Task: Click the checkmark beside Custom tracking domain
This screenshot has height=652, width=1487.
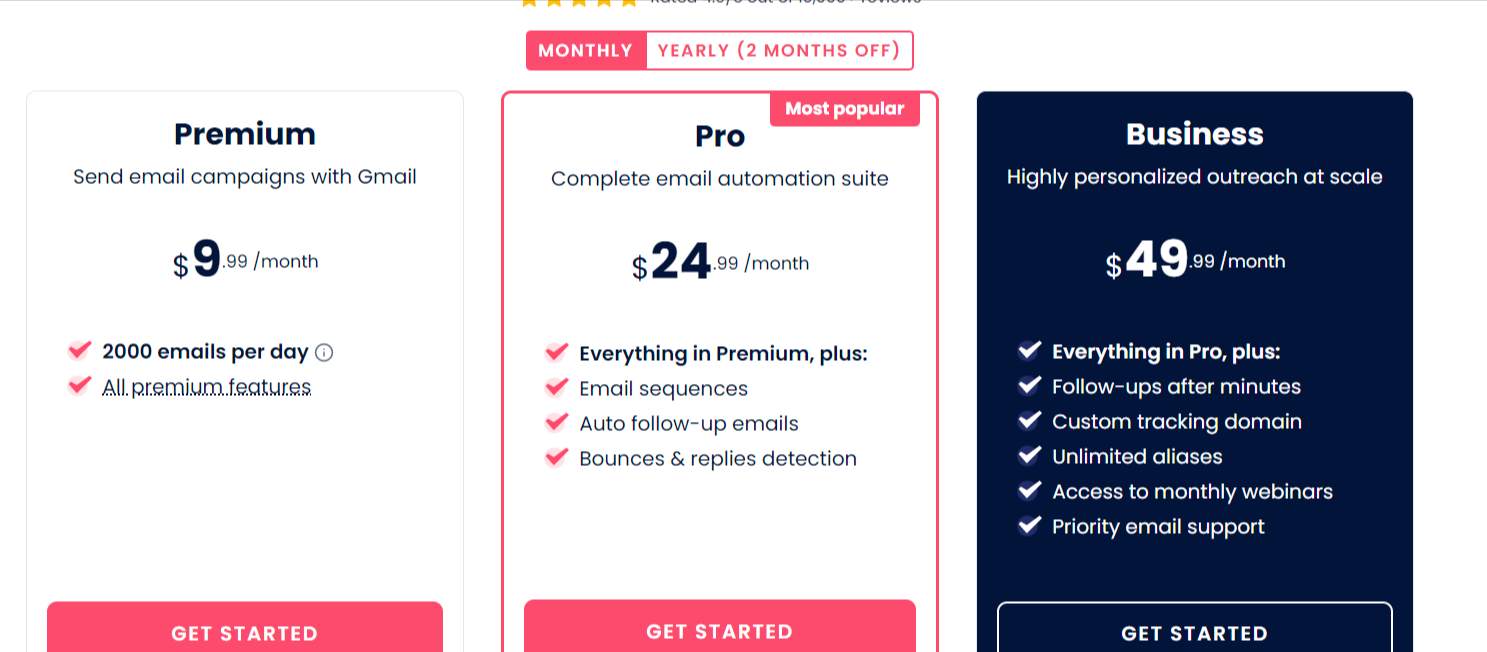Action: tap(1029, 420)
